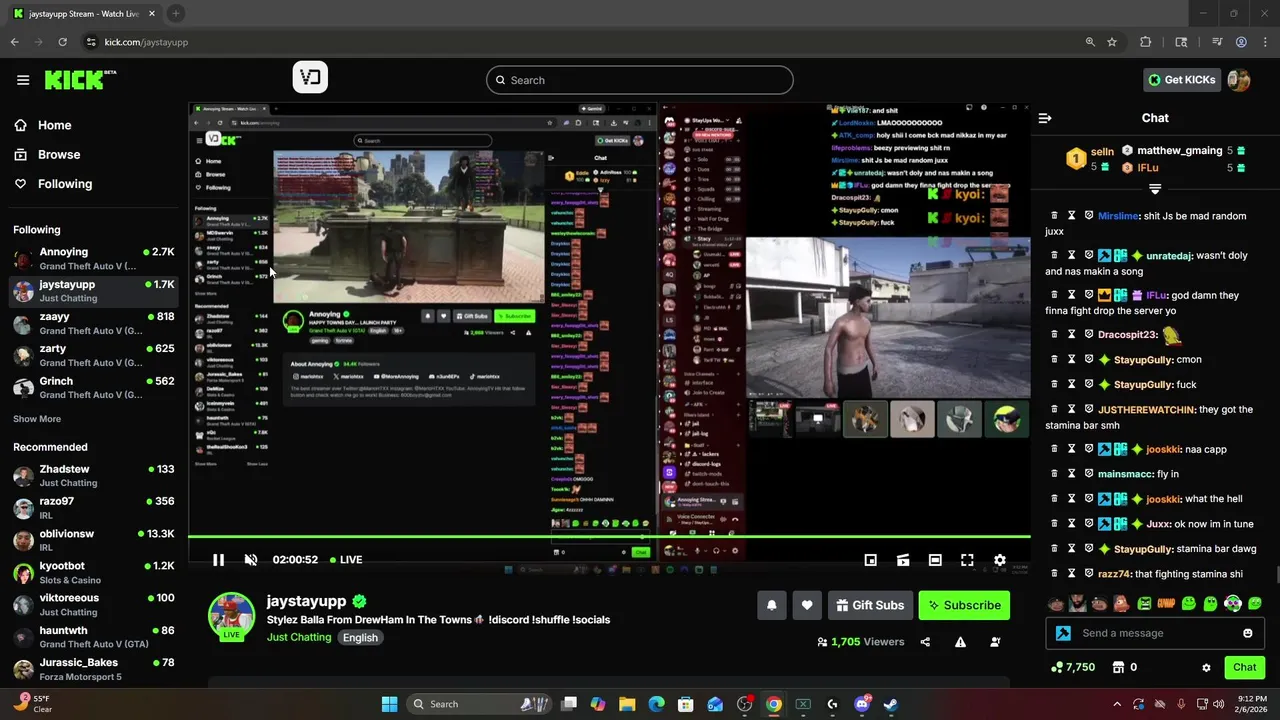Click the Vortex logo icon in header

click(310, 78)
